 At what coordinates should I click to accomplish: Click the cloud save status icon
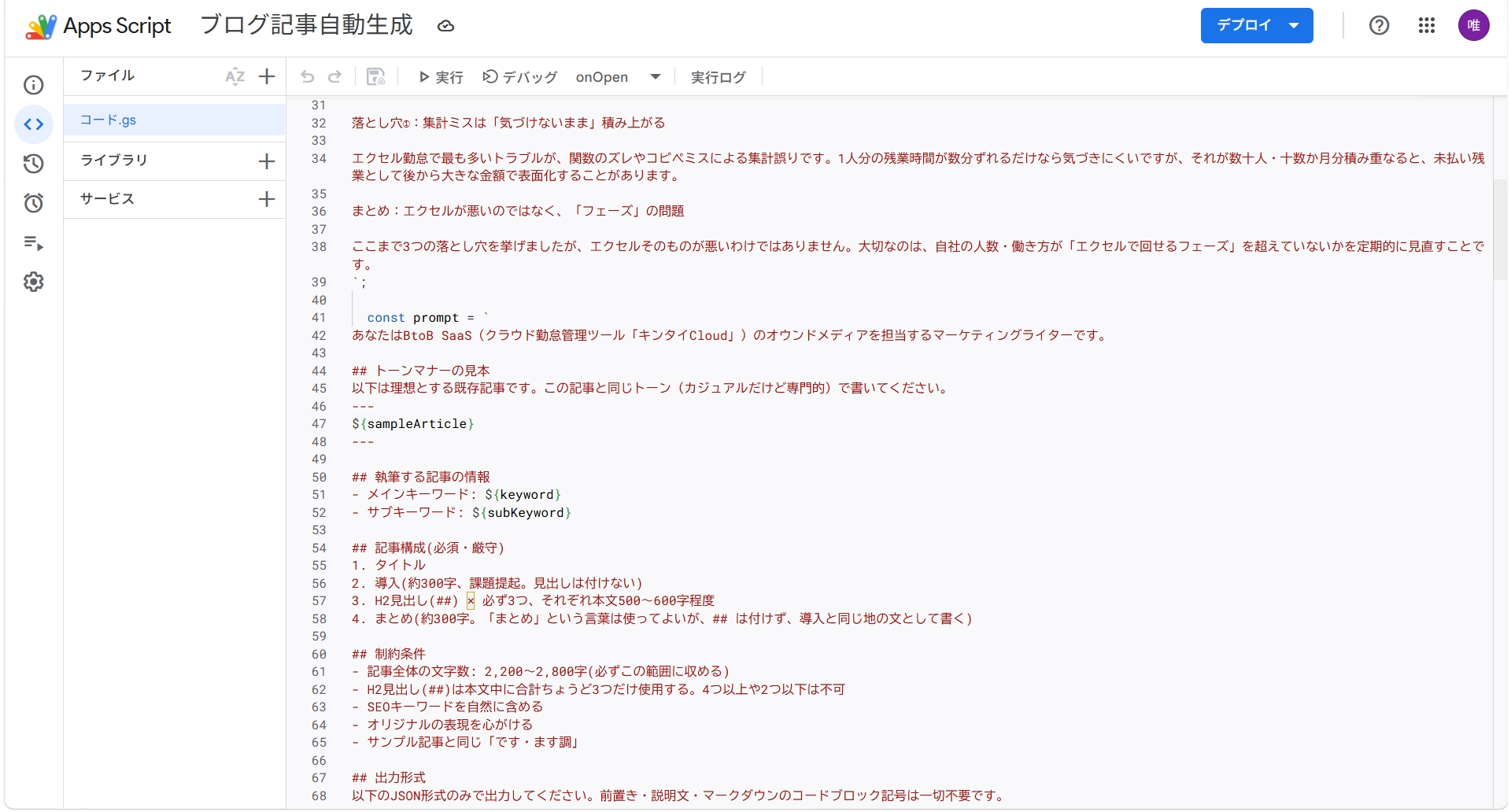click(446, 26)
